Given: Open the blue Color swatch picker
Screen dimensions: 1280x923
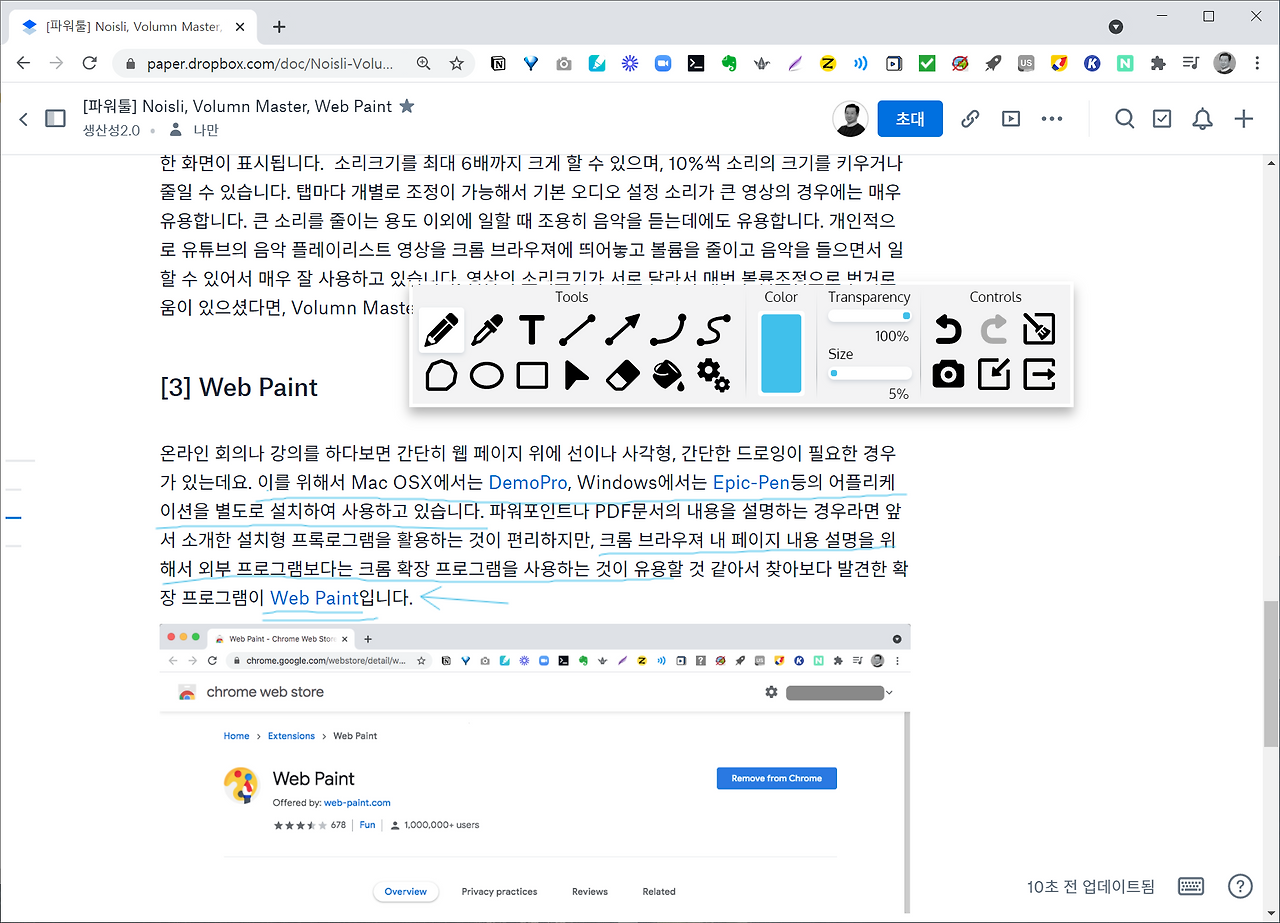Looking at the screenshot, I should [x=781, y=353].
